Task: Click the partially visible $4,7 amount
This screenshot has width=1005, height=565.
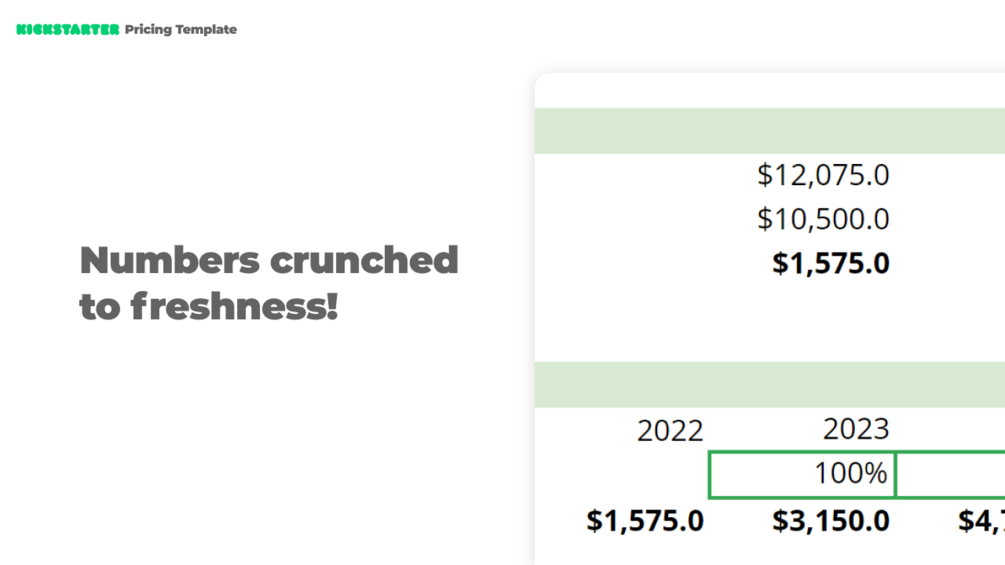Action: click(x=981, y=521)
